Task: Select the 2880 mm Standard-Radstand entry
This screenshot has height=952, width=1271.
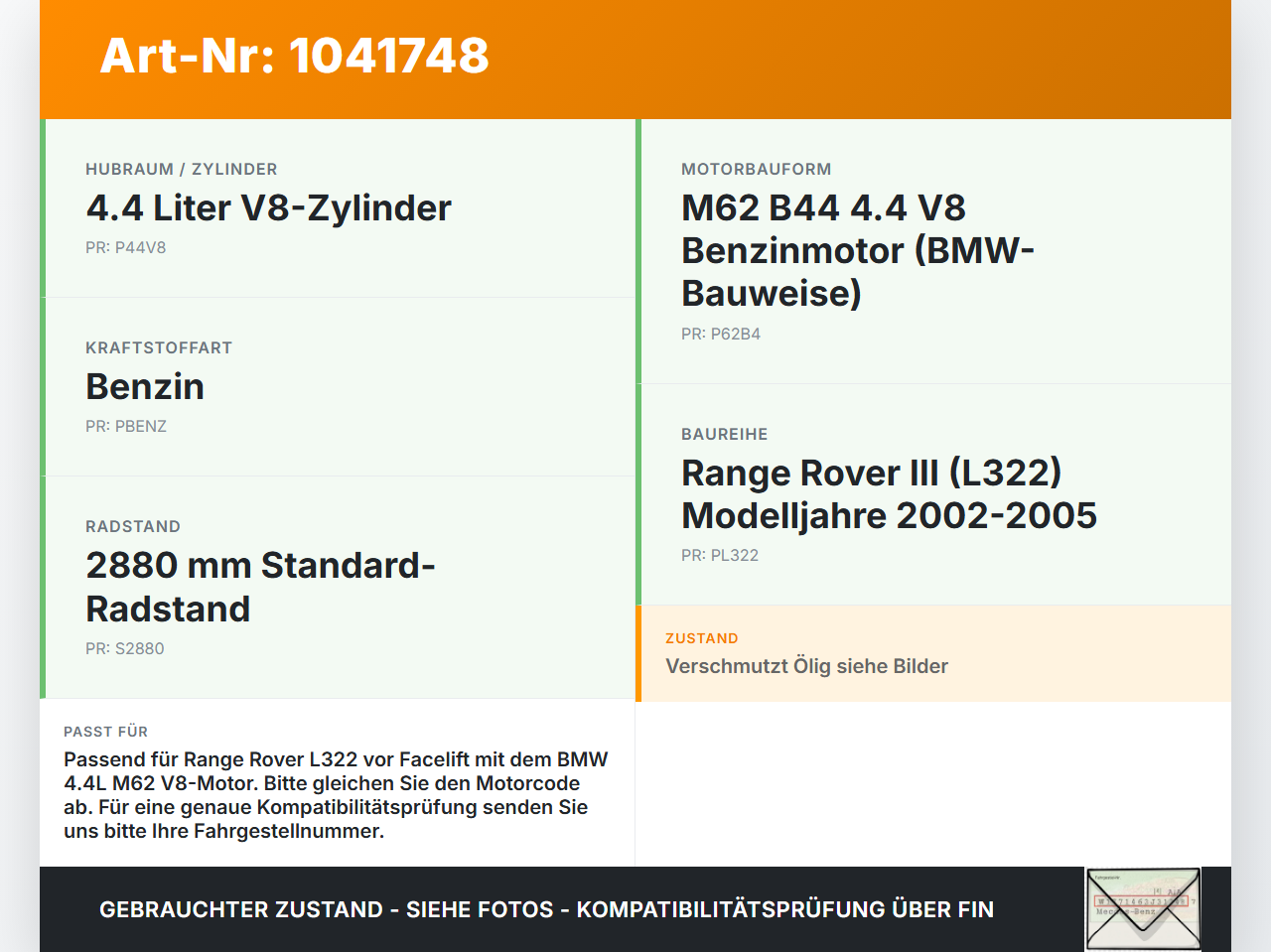Action: pos(260,587)
